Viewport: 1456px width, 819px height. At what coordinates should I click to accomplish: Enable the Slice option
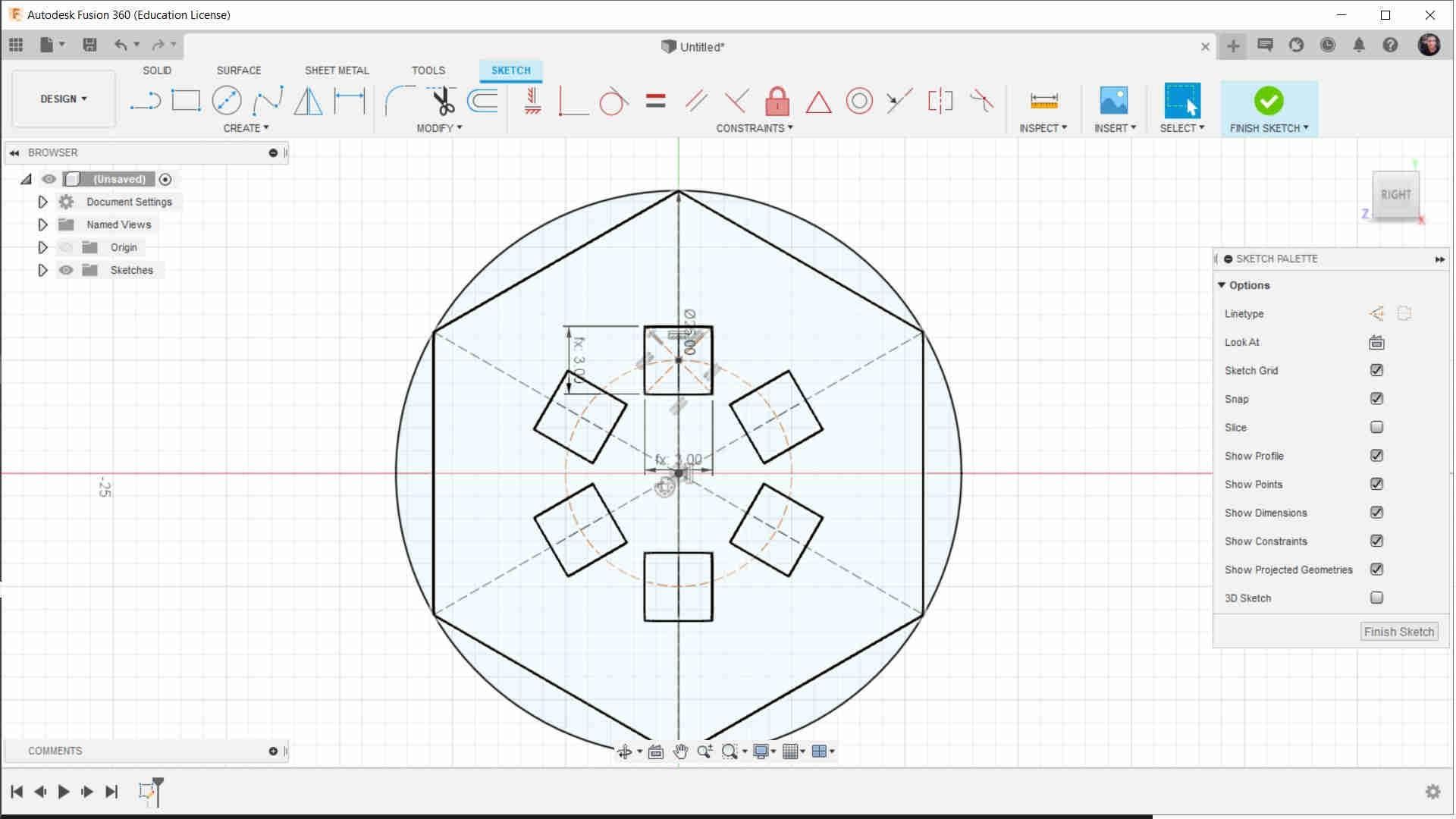click(x=1376, y=427)
